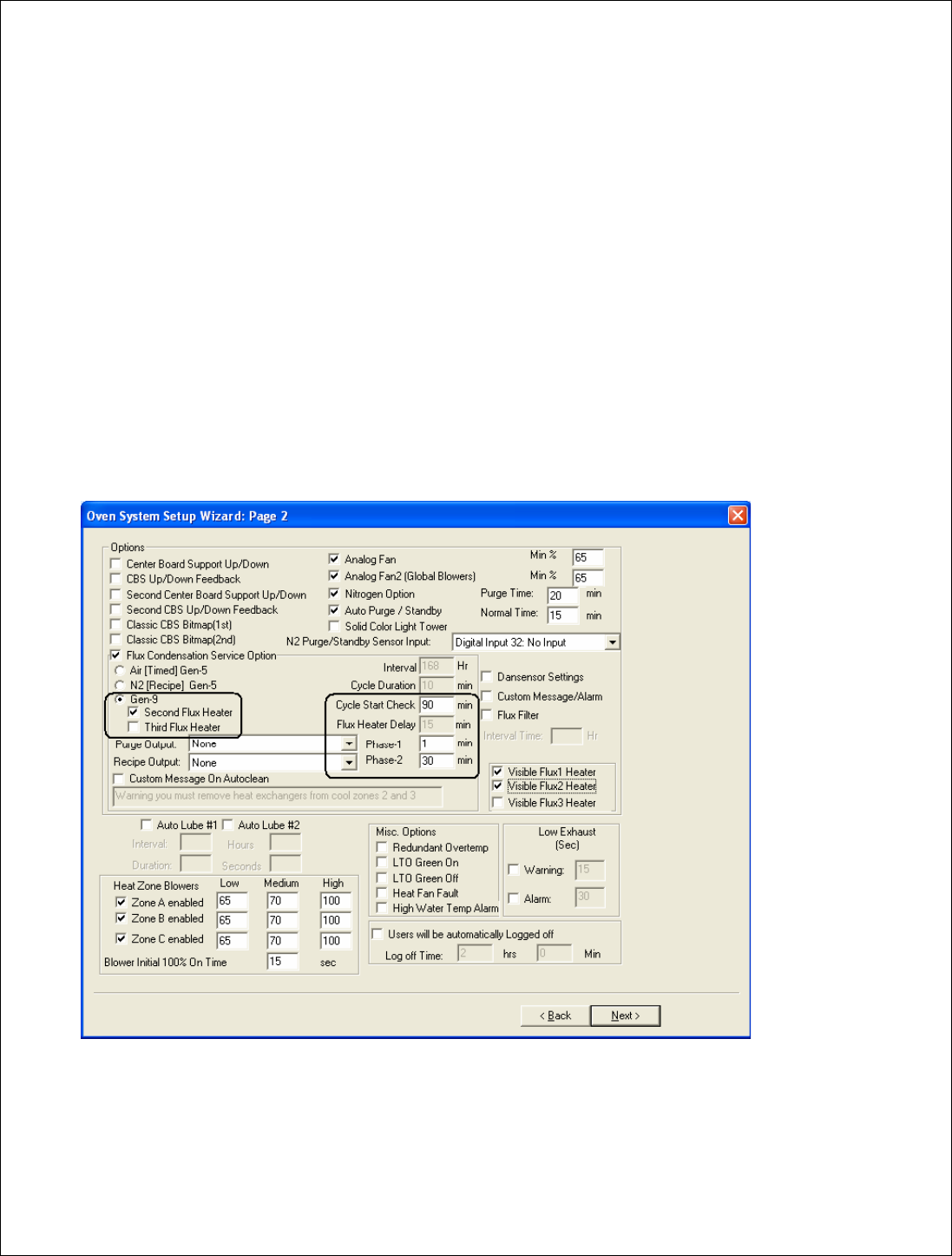Open the Recipe Output dropdown
This screenshot has width=952, height=1256.
click(349, 762)
